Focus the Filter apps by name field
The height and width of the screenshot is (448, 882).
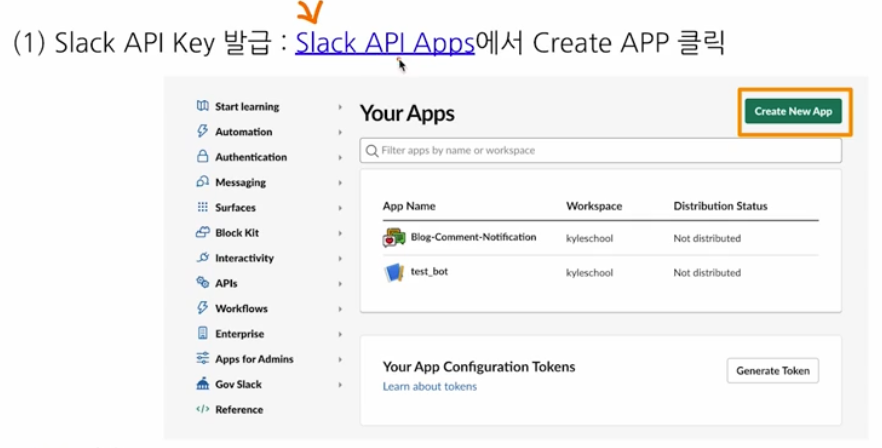[601, 151]
